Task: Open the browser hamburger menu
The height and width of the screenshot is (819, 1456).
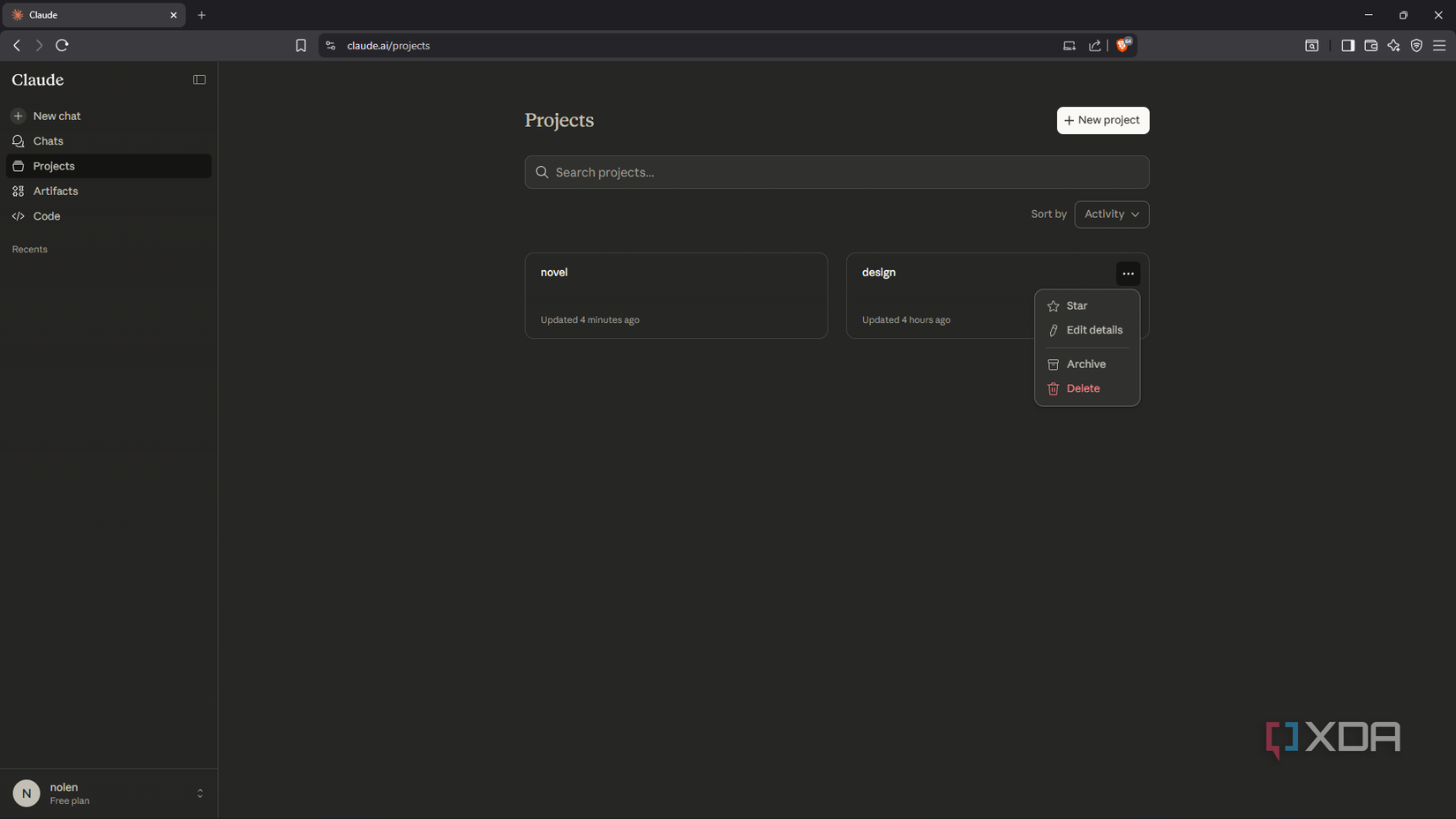Action: (x=1439, y=46)
